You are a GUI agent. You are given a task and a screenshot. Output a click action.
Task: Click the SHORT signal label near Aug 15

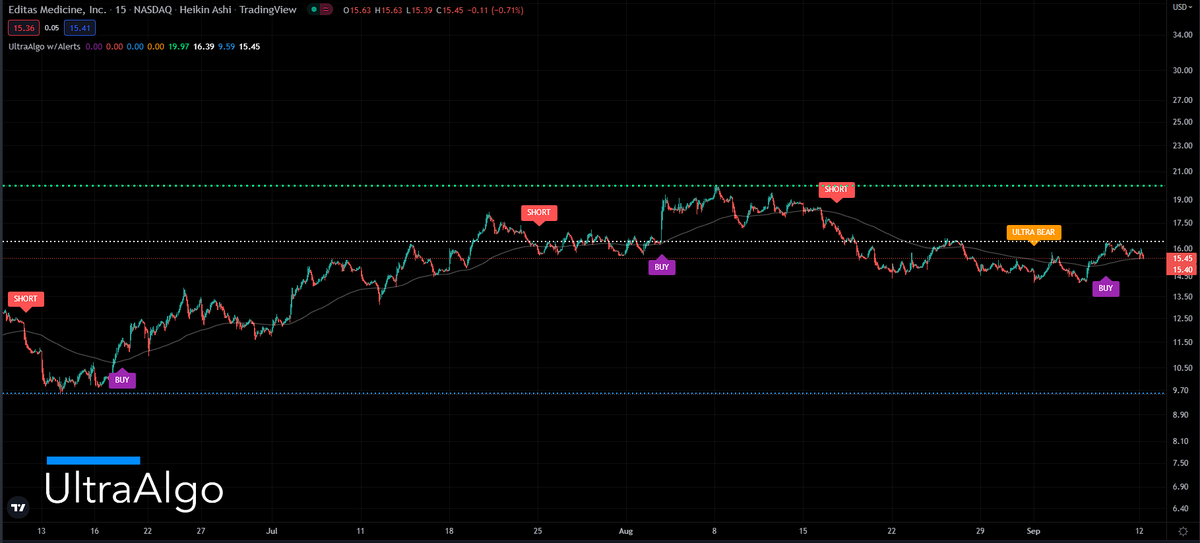[835, 189]
